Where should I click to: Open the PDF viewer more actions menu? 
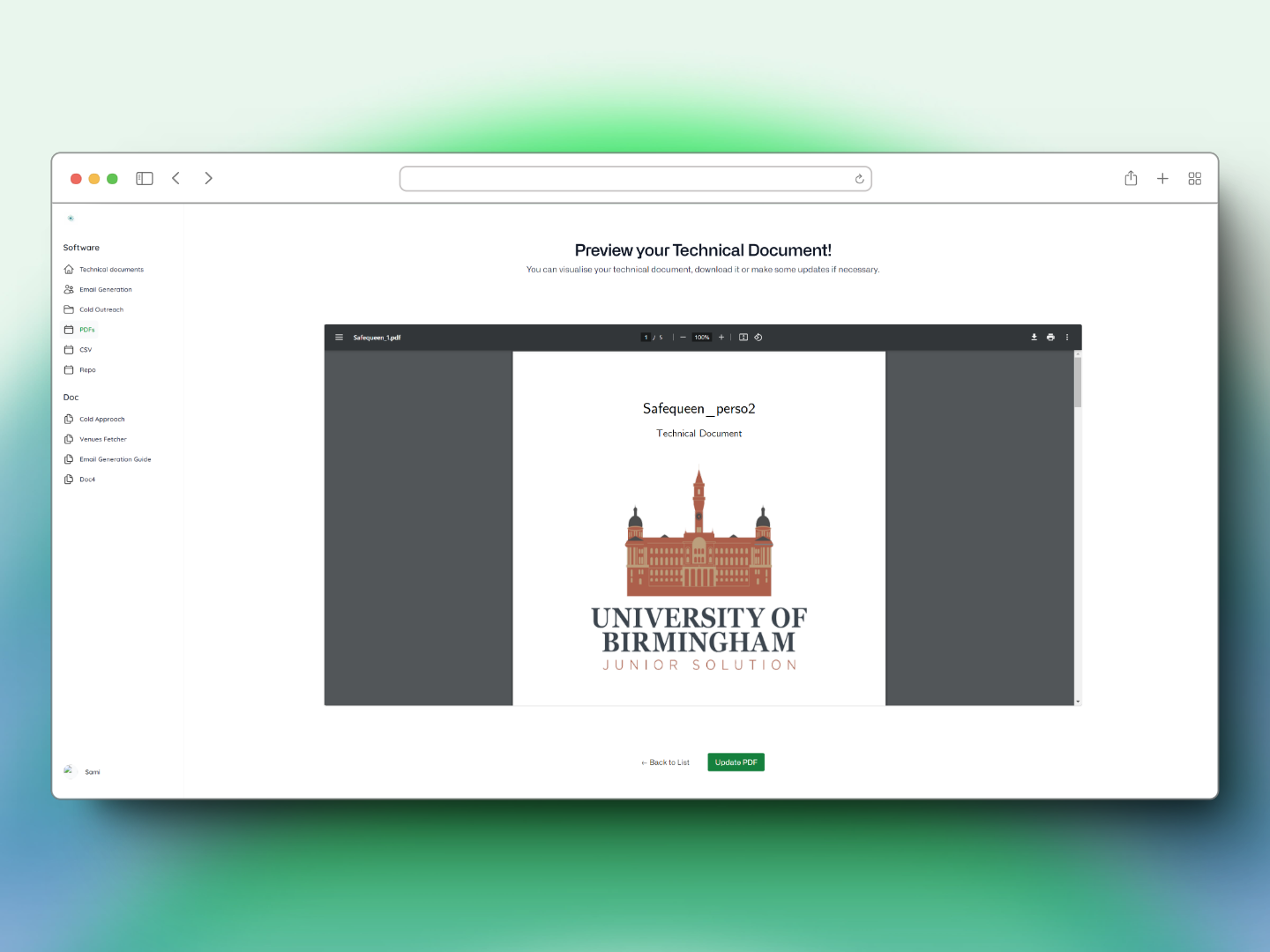pos(1067,338)
